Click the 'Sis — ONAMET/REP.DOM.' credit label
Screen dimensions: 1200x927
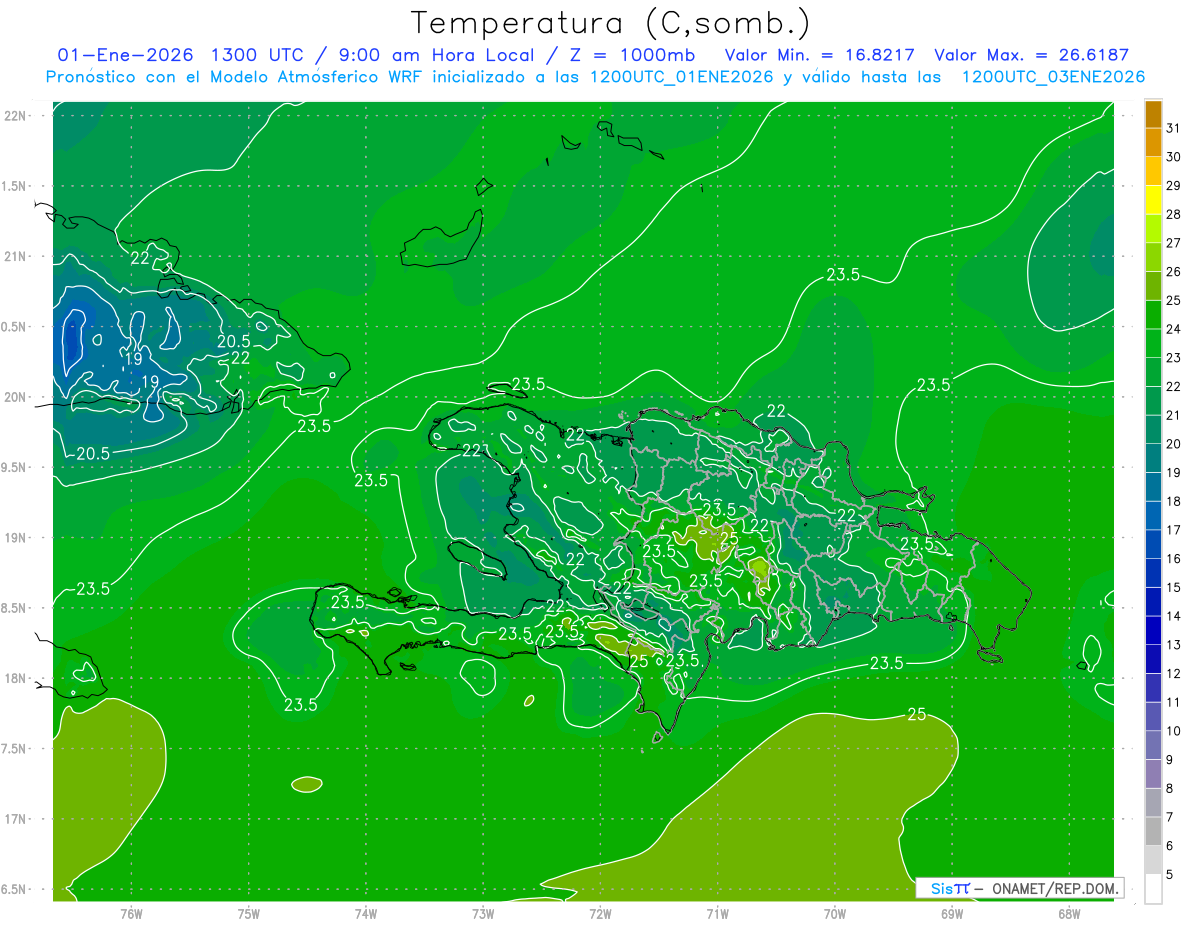[1019, 888]
